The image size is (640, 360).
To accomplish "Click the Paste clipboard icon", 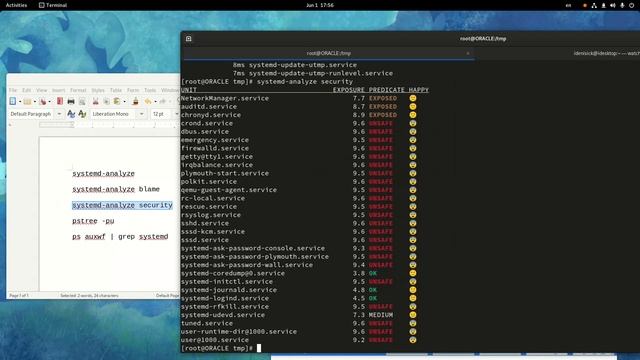I will click(x=117, y=101).
